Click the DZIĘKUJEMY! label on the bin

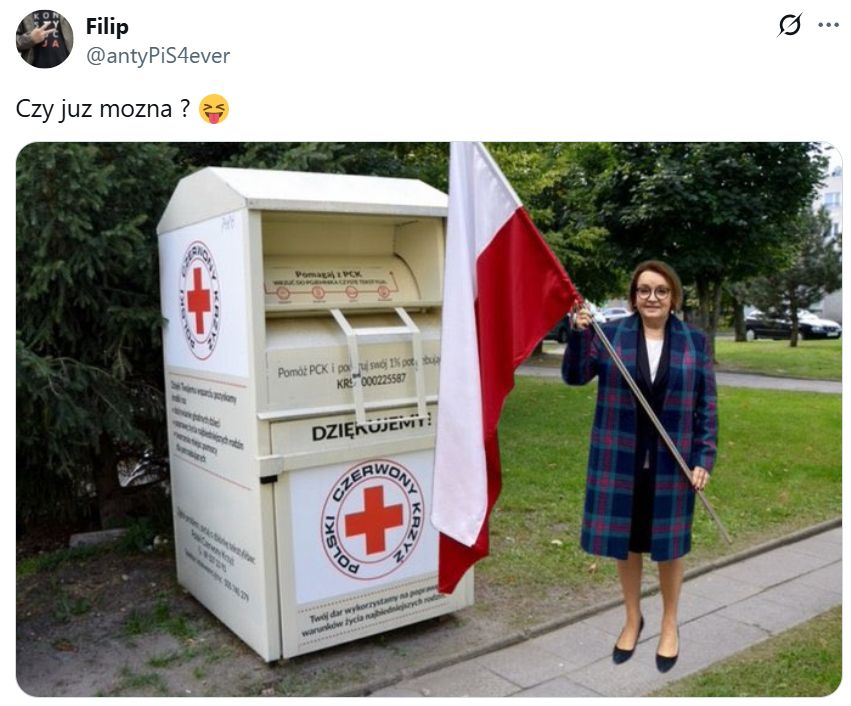[371, 427]
